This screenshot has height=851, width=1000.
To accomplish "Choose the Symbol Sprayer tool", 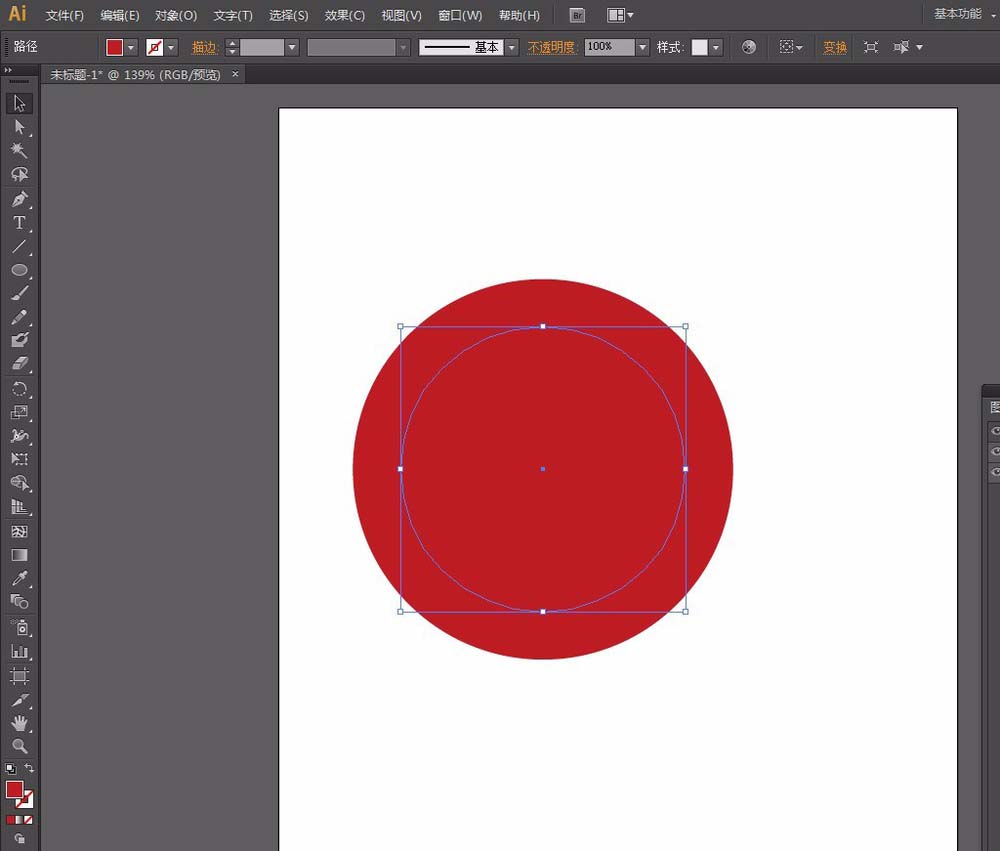I will click(x=19, y=628).
